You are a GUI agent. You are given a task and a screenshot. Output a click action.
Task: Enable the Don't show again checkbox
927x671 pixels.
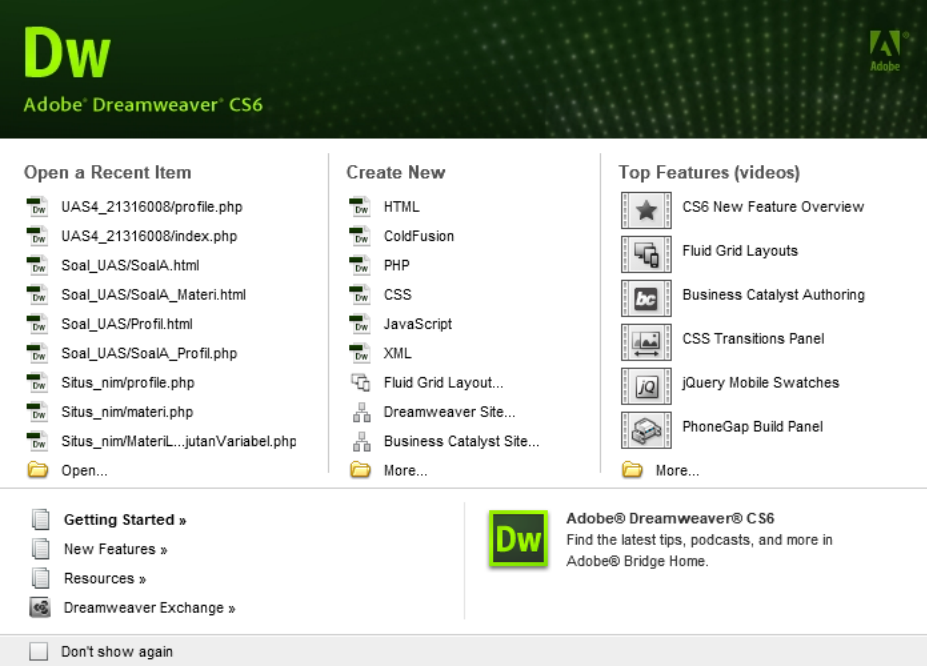(39, 652)
